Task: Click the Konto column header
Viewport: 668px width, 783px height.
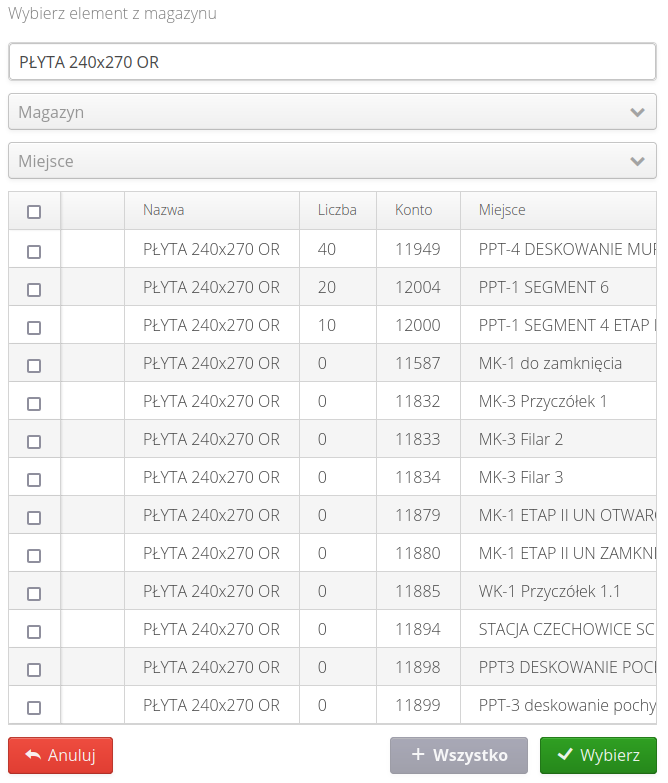Action: click(414, 210)
